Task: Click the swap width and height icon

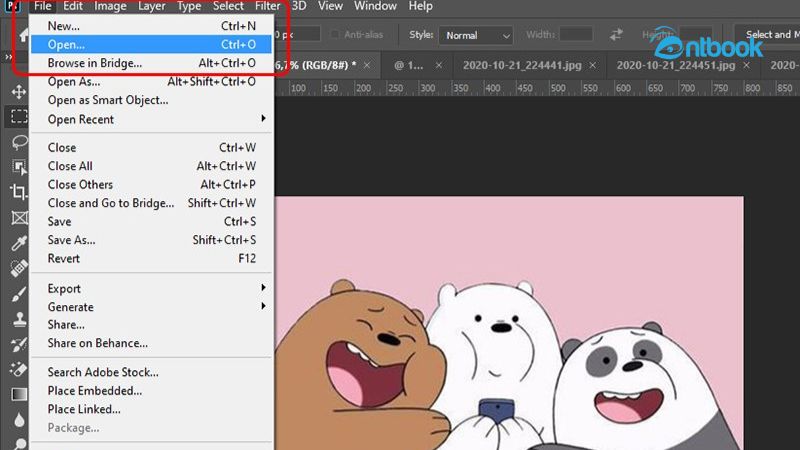Action: pyautogui.click(x=616, y=35)
